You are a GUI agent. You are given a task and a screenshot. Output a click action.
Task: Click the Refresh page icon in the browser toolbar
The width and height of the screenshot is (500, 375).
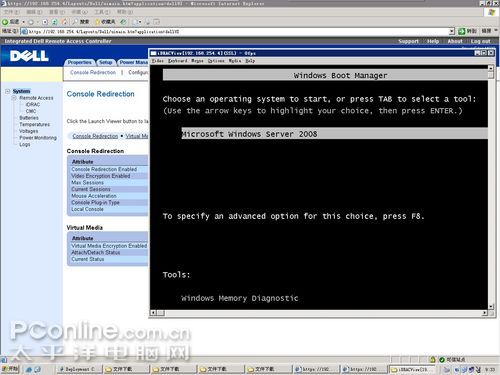(x=55, y=22)
